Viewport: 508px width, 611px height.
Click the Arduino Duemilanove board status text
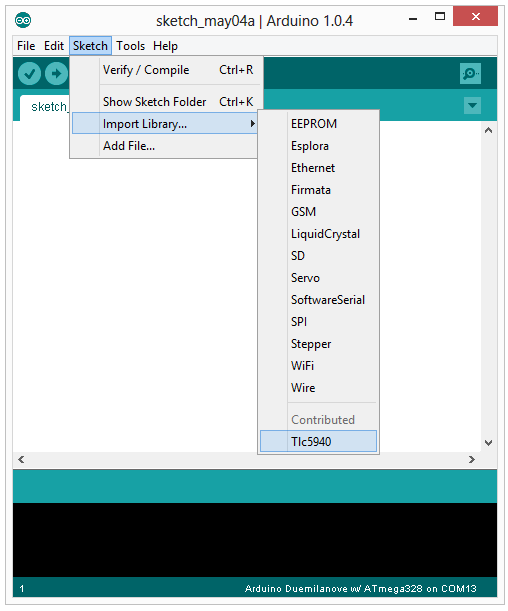pyautogui.click(x=360, y=588)
